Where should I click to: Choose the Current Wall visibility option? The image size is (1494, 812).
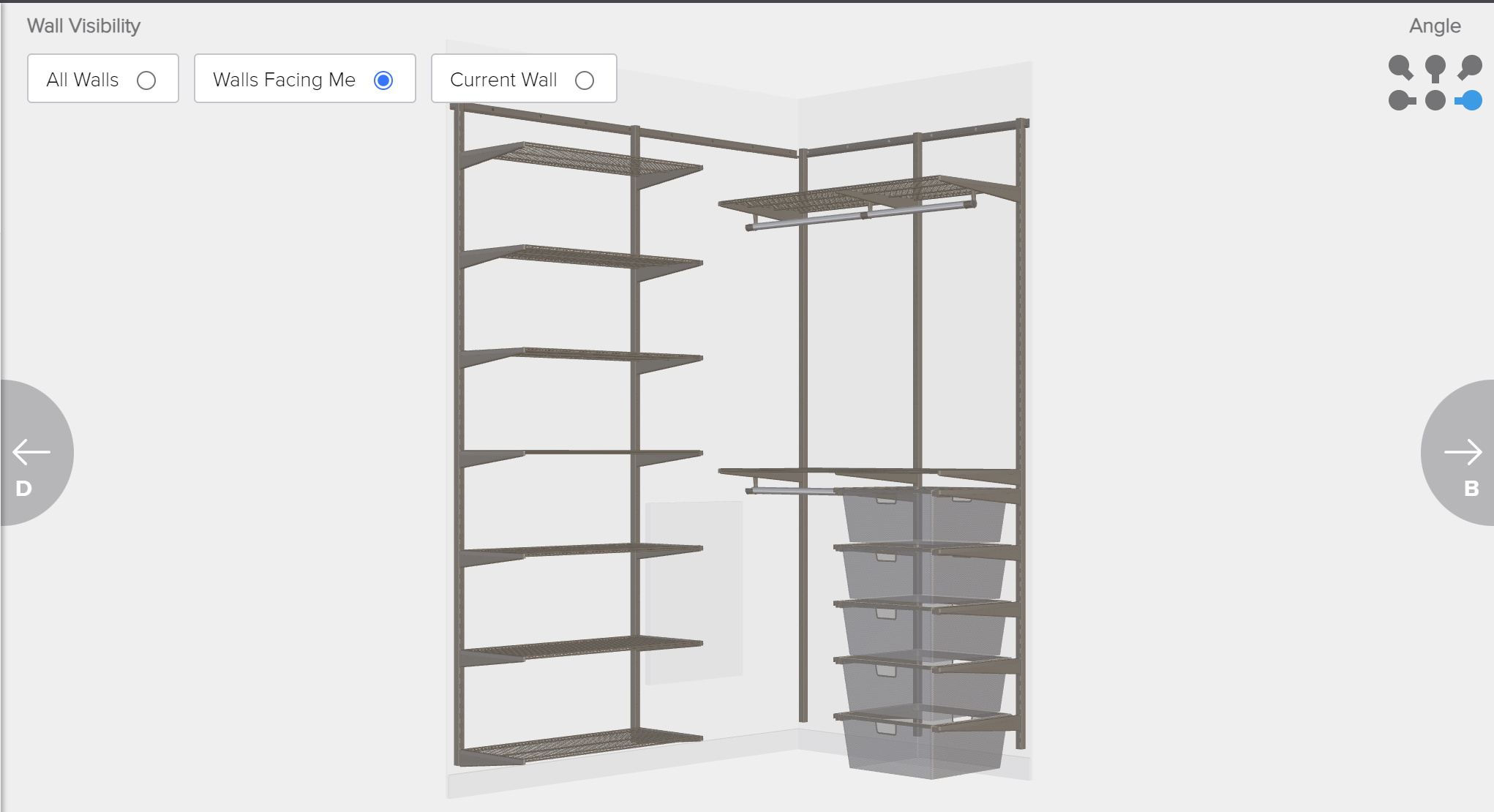pos(584,80)
